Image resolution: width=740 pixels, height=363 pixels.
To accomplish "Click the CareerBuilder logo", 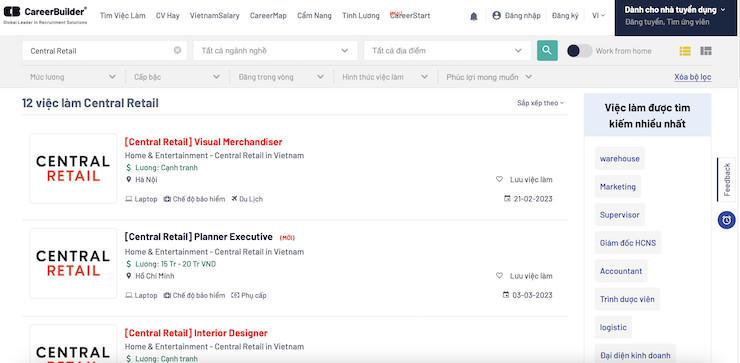I will 45,15.
